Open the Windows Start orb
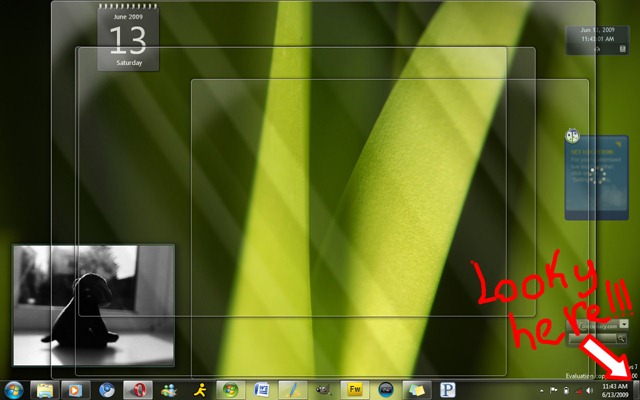 coord(13,390)
